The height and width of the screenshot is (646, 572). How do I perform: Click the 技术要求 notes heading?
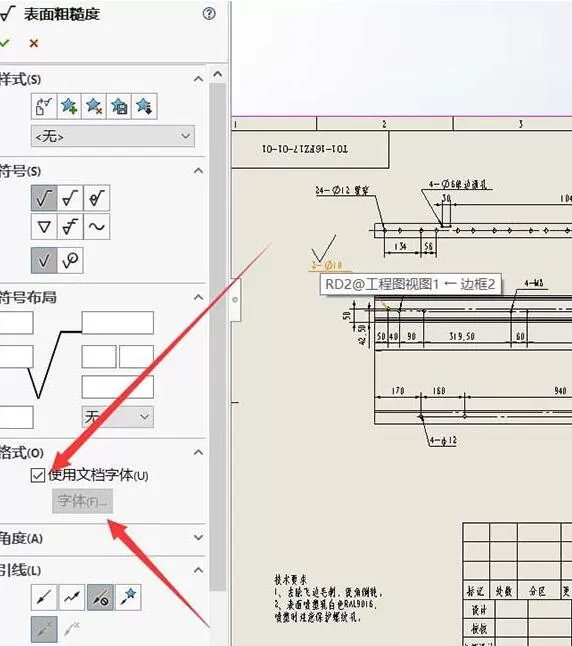tap(291, 580)
